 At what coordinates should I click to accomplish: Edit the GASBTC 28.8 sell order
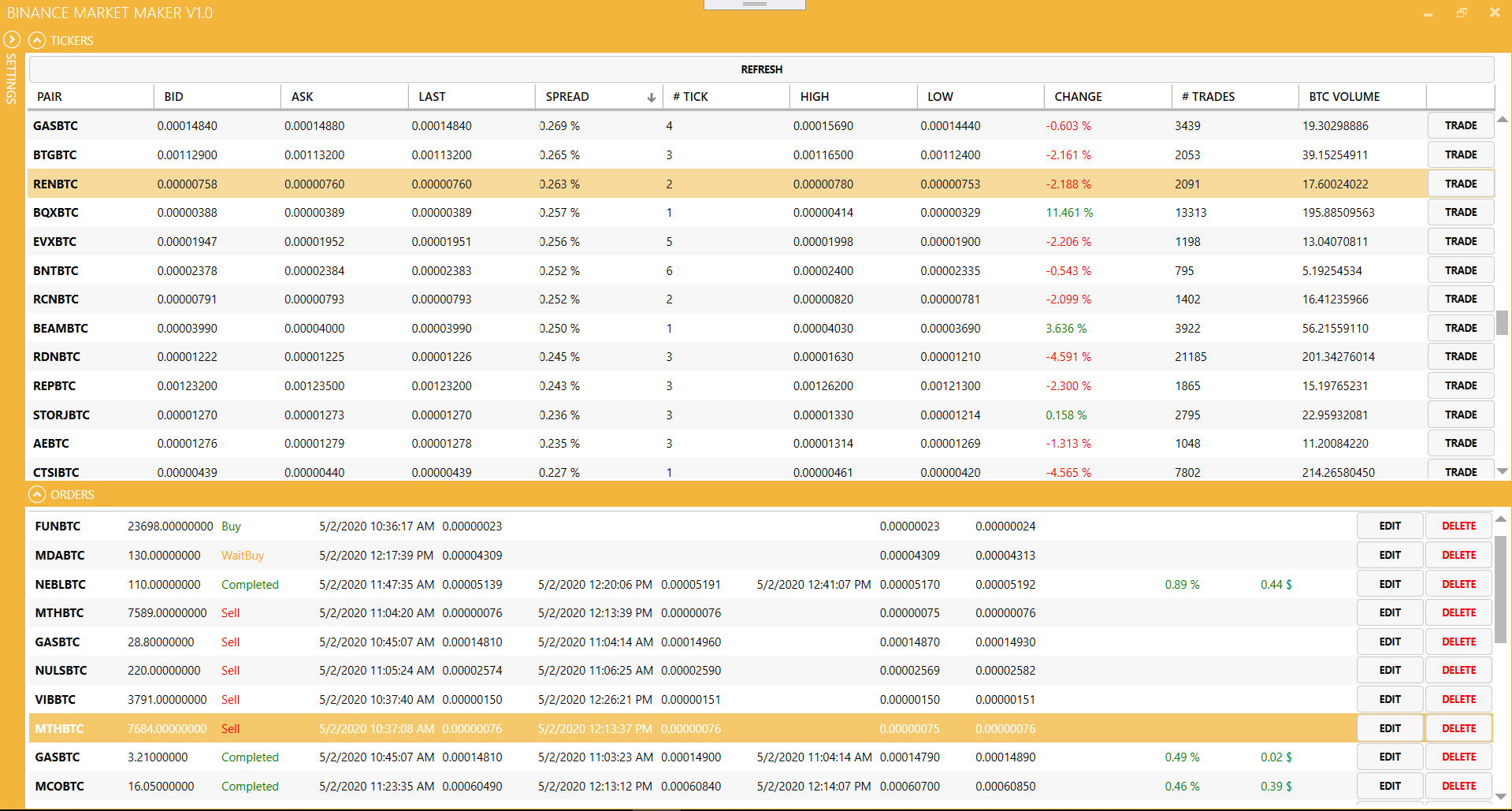click(x=1390, y=642)
